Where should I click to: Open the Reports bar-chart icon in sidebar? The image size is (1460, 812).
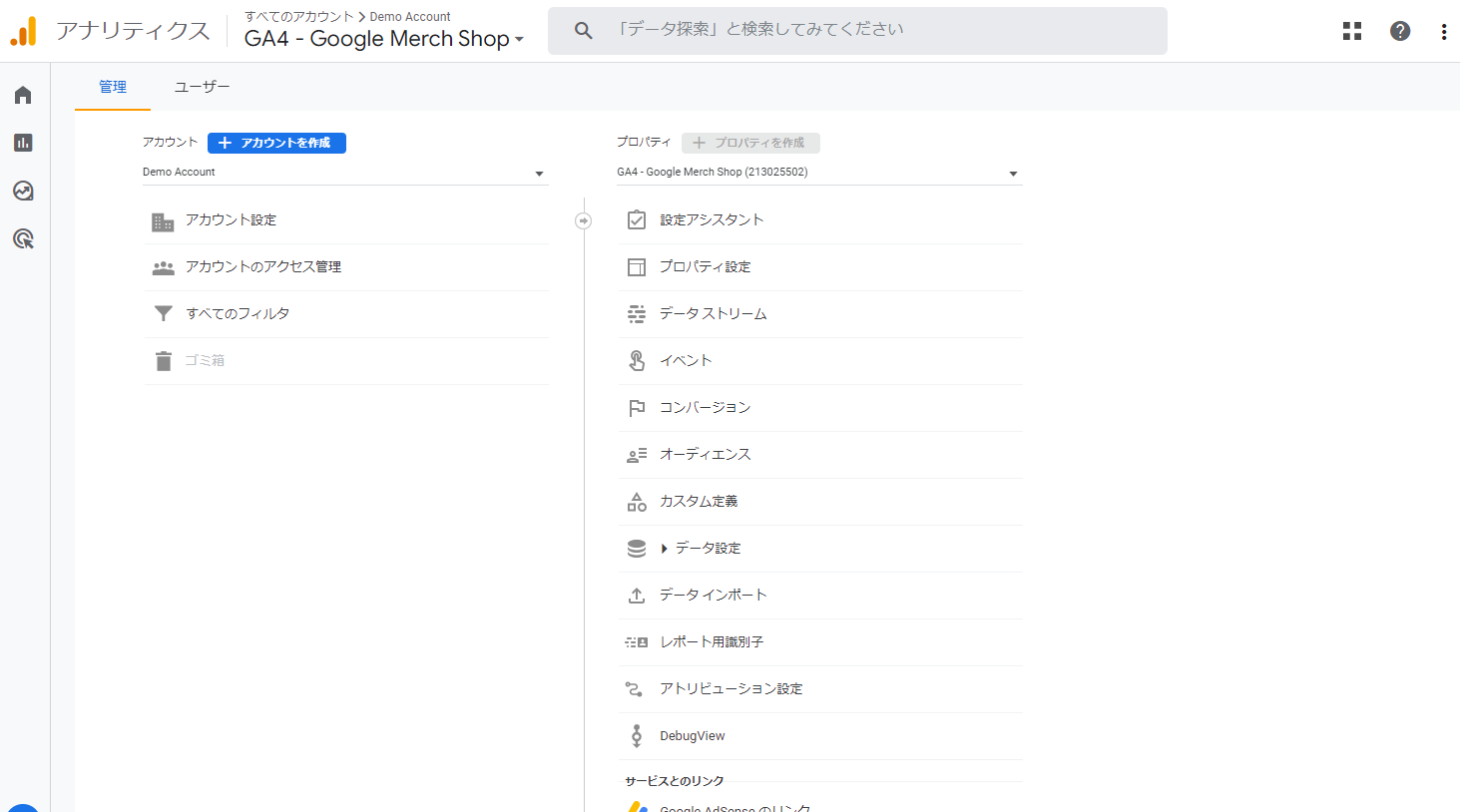point(23,143)
